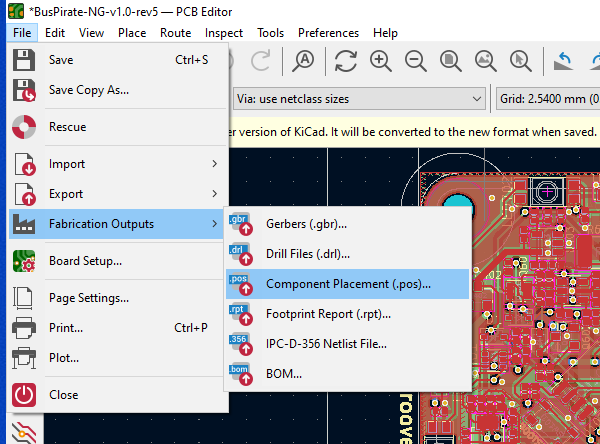Click the .pos component placement icon
This screenshot has height=444, width=600.
pos(241,284)
